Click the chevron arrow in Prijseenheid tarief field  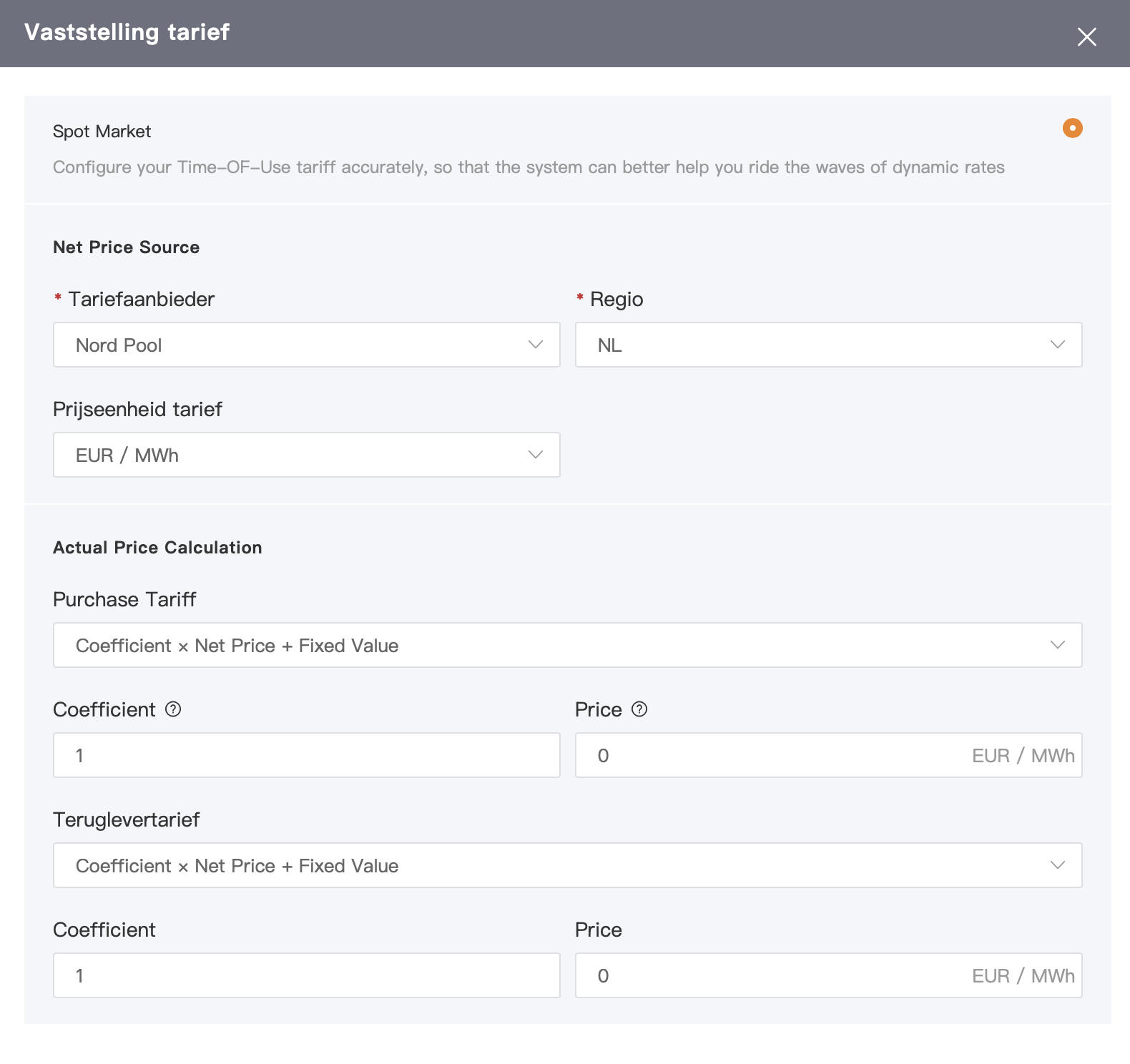click(x=536, y=455)
